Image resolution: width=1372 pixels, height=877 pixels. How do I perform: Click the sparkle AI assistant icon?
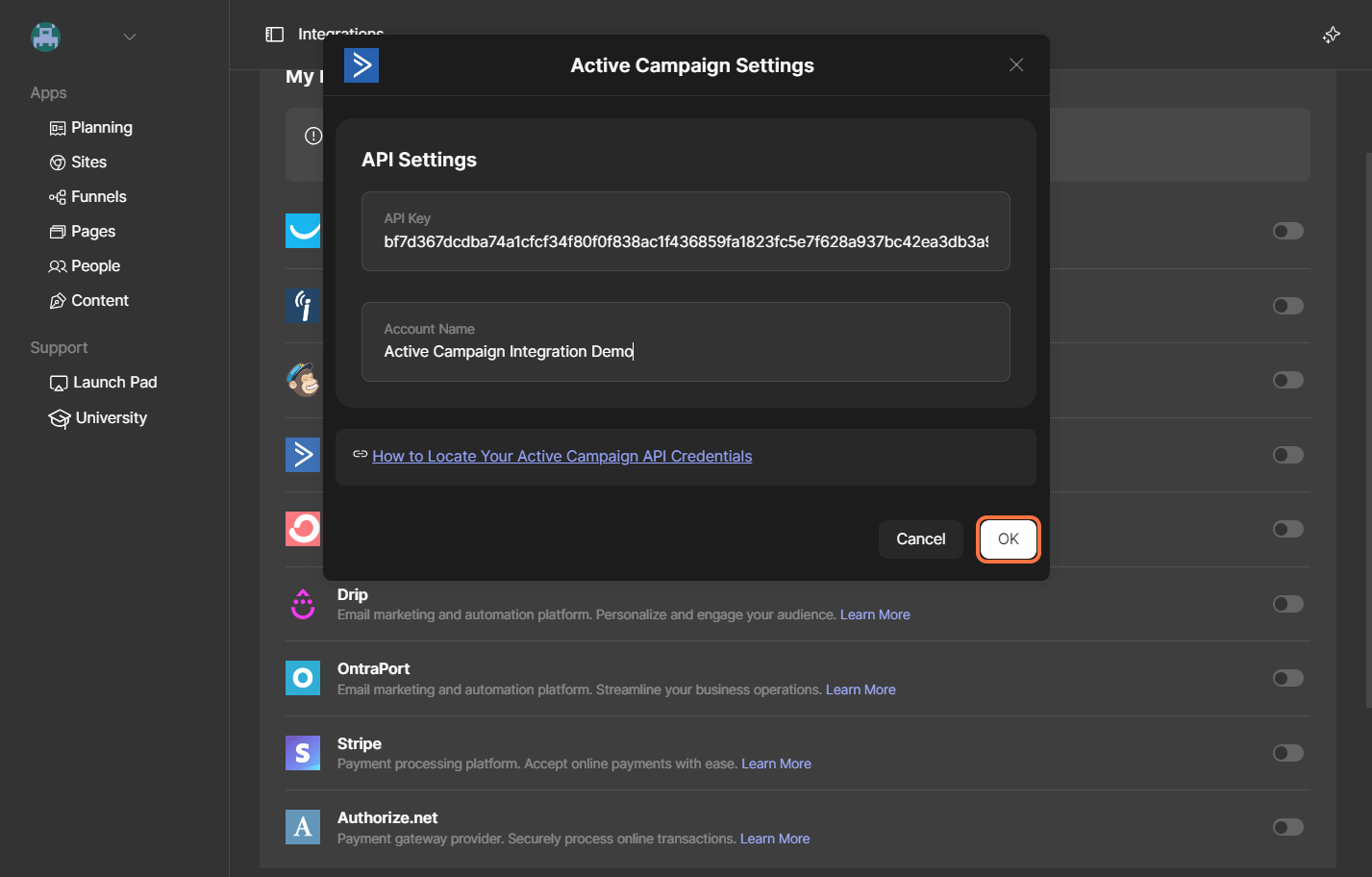pyautogui.click(x=1332, y=35)
